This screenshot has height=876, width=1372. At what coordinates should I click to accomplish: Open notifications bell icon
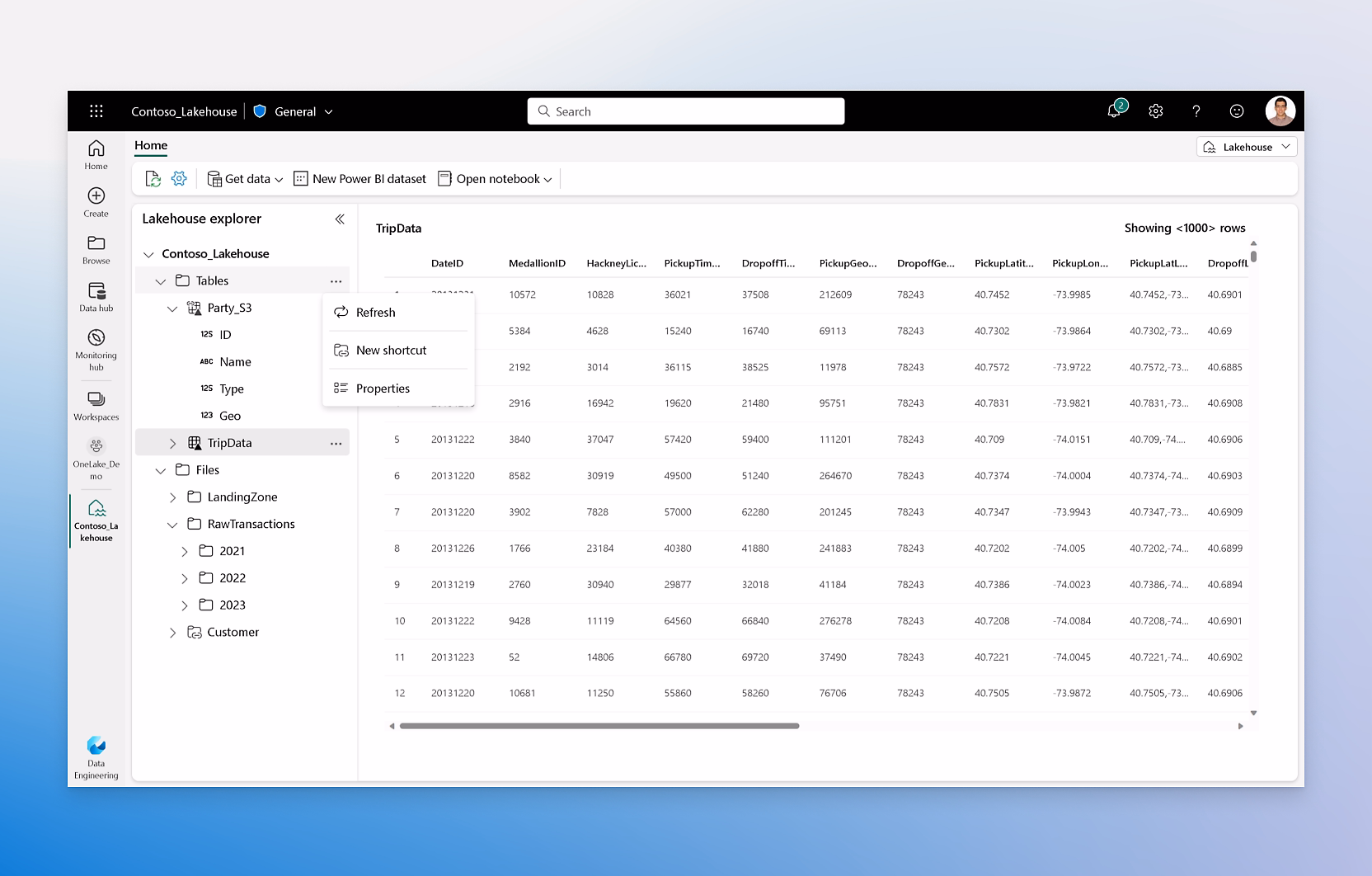[1114, 111]
